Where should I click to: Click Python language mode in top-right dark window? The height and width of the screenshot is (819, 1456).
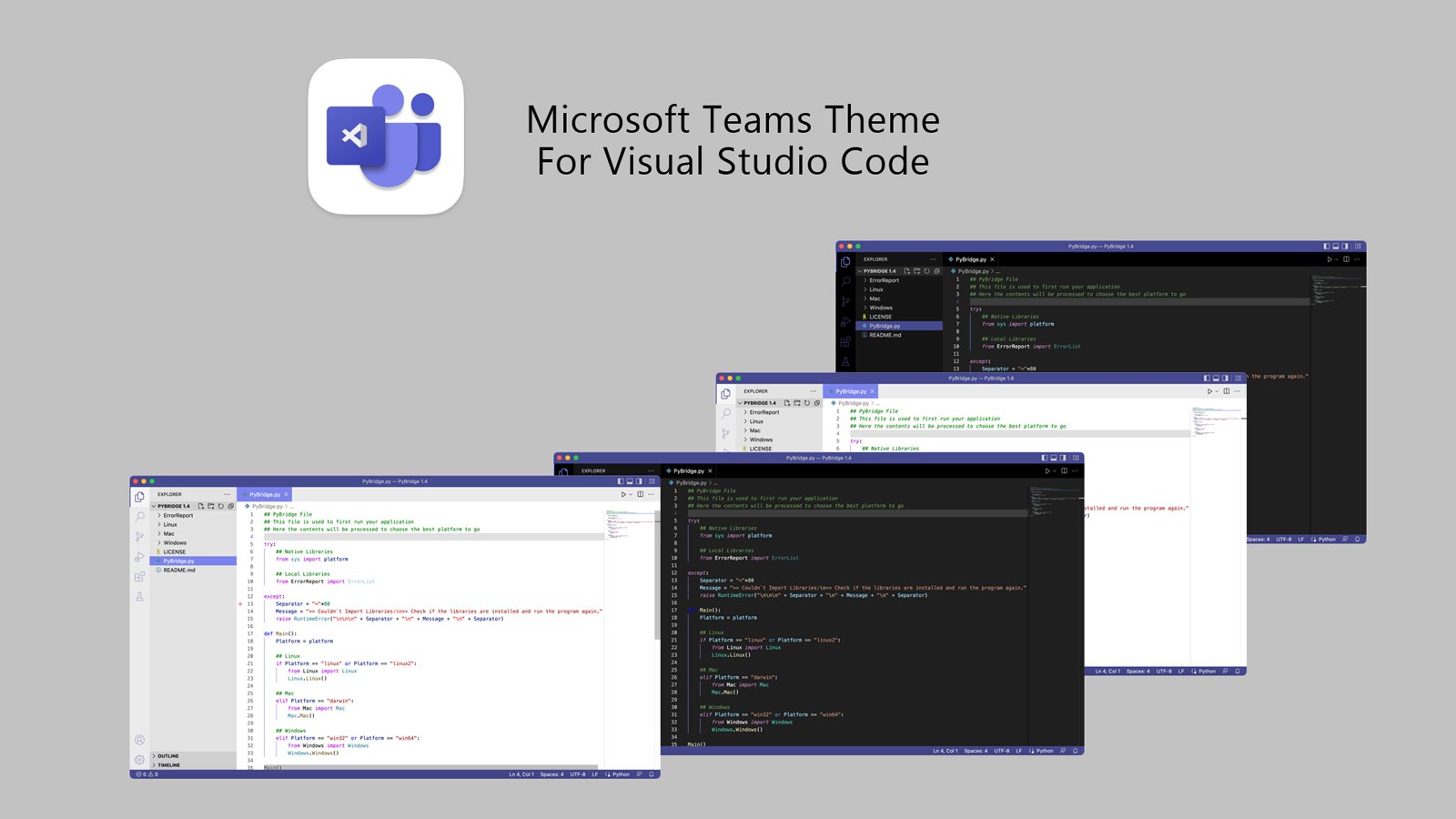1327,539
